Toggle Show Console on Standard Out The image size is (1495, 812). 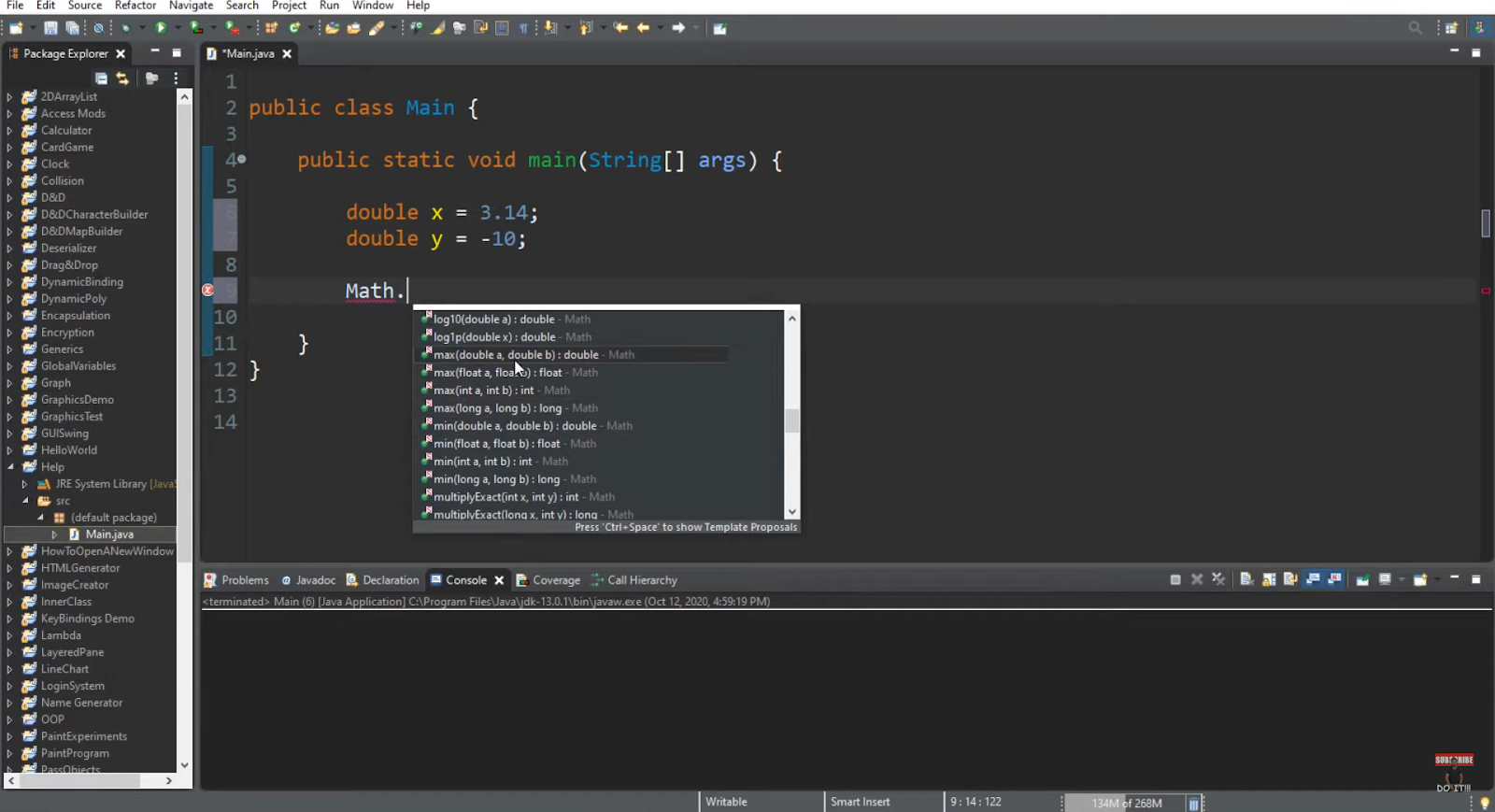pyautogui.click(x=1313, y=580)
